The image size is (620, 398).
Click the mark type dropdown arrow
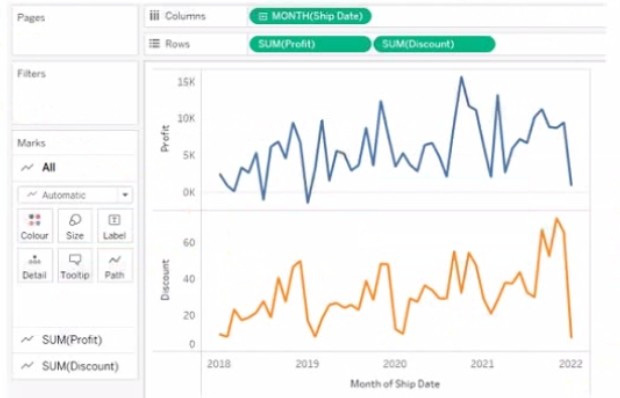tap(125, 195)
